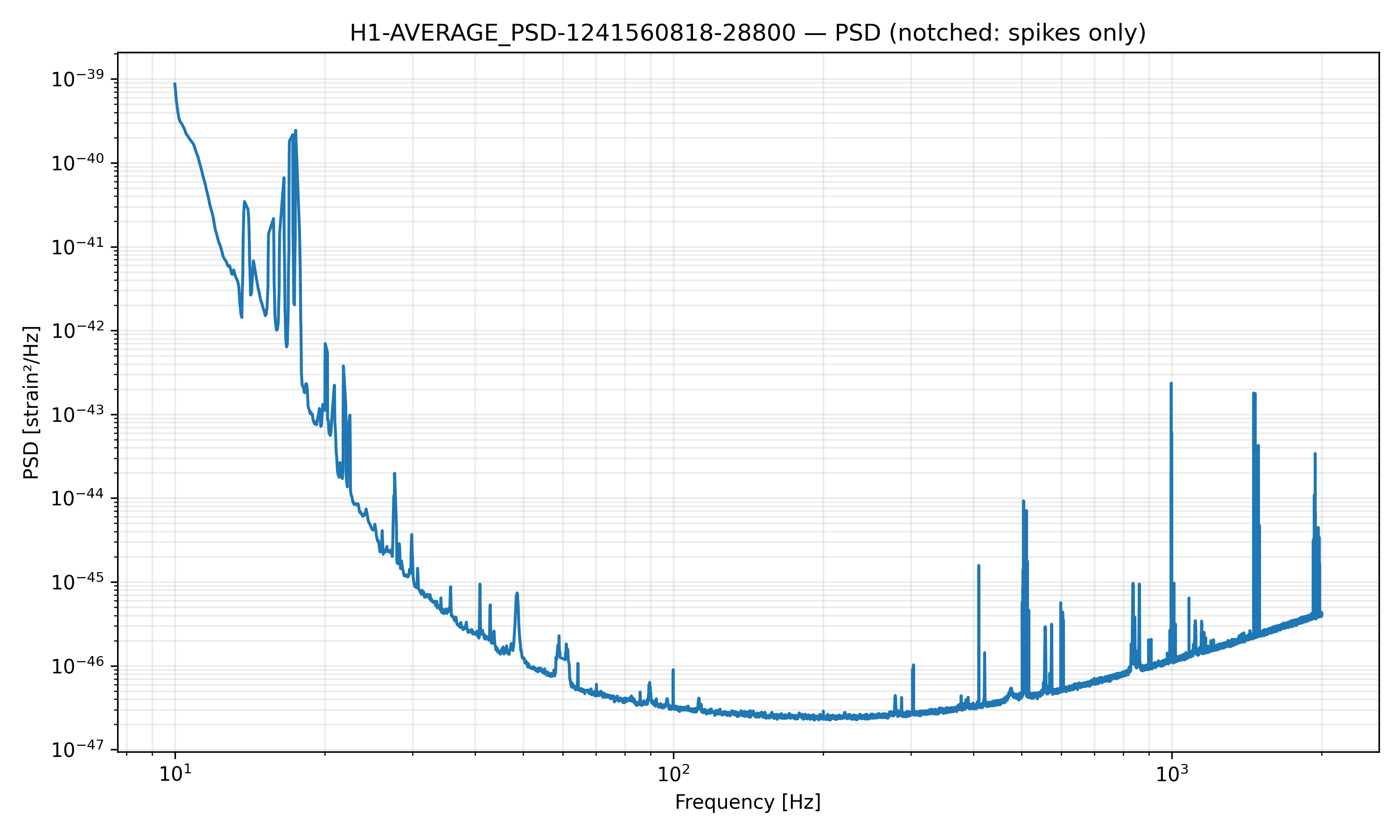This screenshot has width=1400, height=840.
Task: Click the 10^-43 y-axis tick label
Action: (x=78, y=415)
